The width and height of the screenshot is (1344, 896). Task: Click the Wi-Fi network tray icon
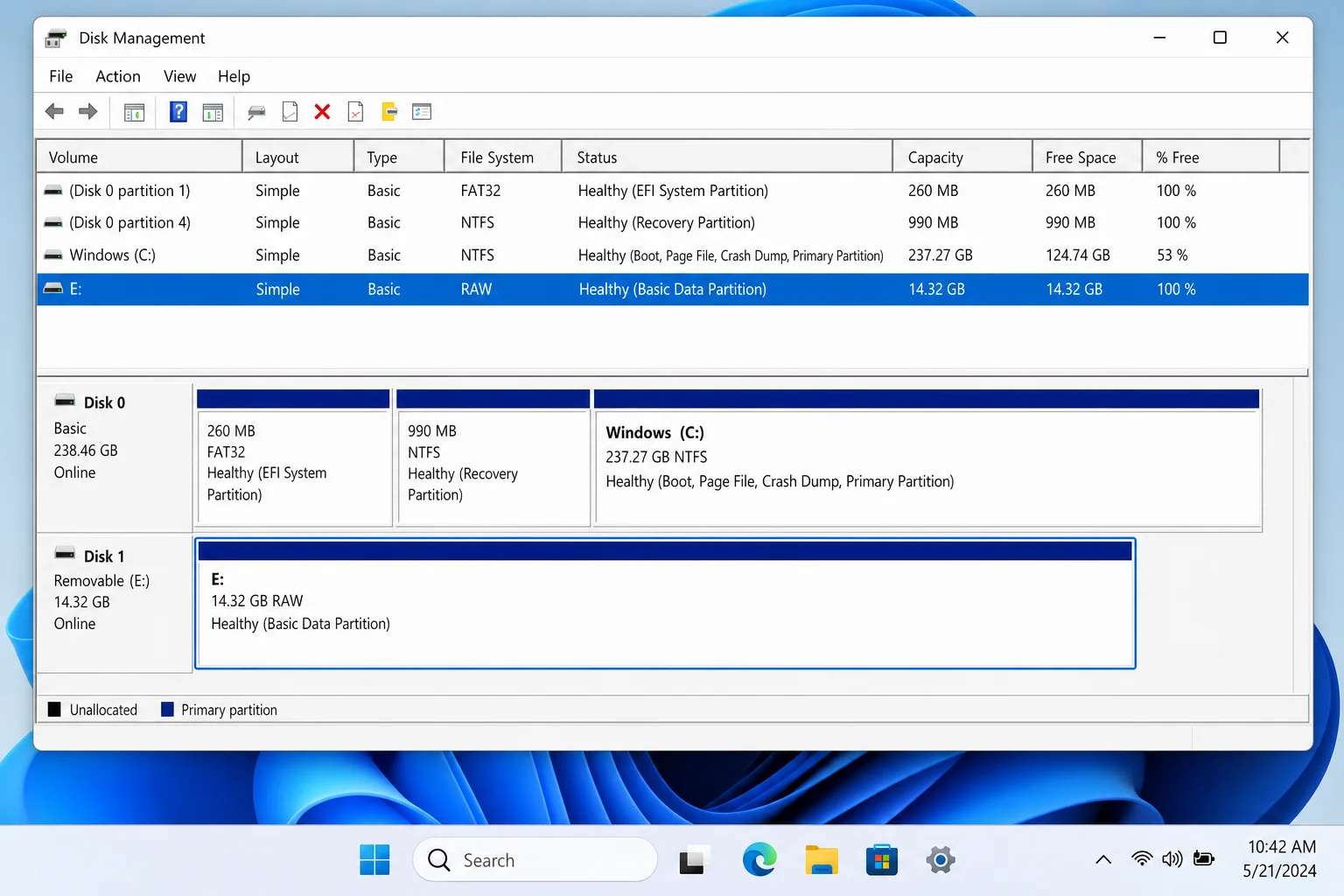pyautogui.click(x=1142, y=858)
